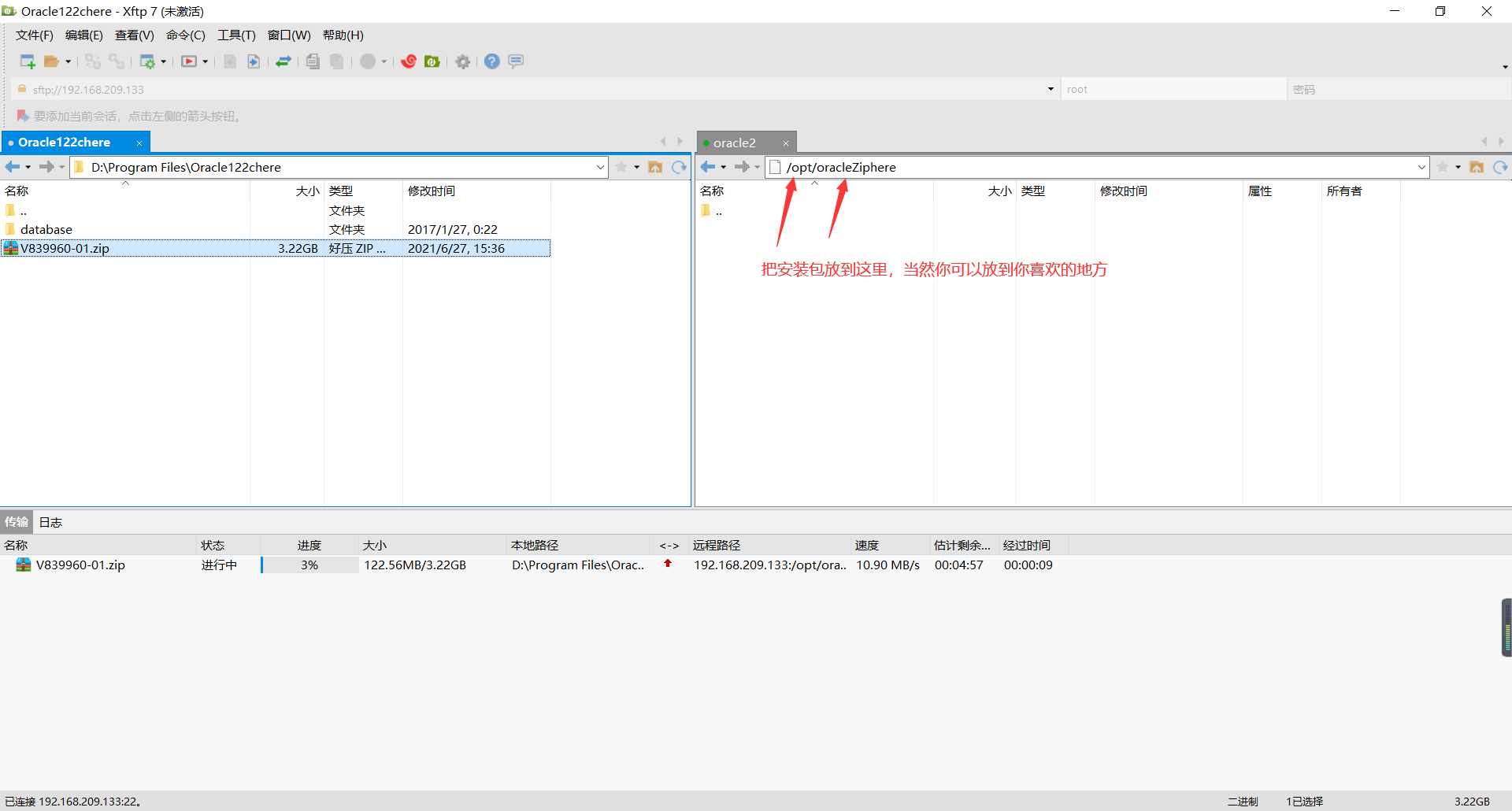
Task: Close the oracle2 tab
Action: pos(786,143)
